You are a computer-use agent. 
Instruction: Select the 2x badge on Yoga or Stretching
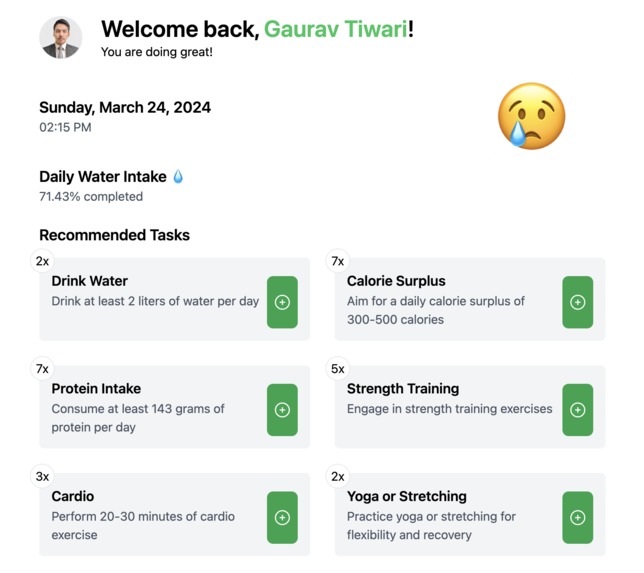coord(338,476)
